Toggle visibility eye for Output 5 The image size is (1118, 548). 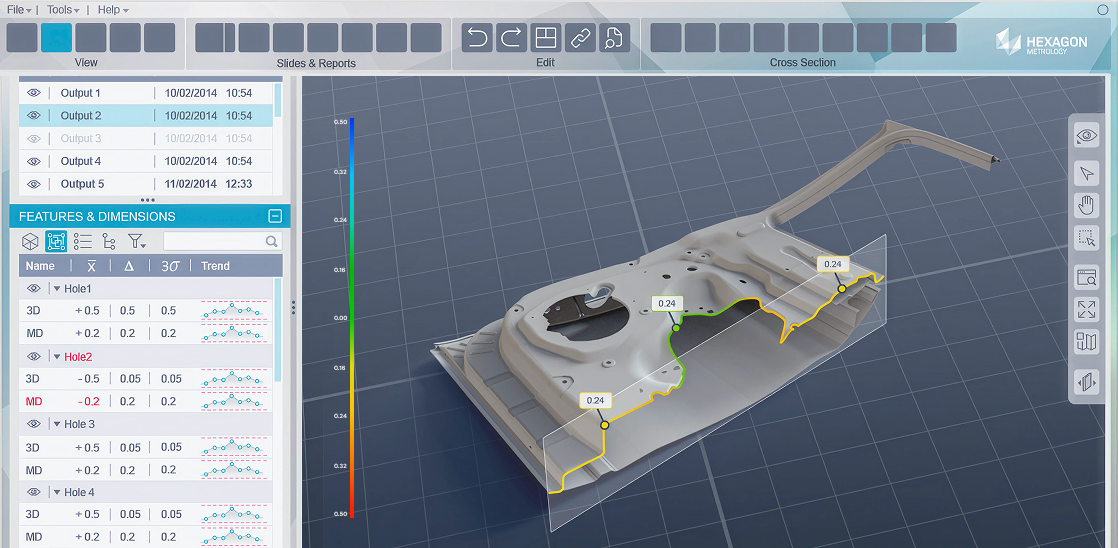34,184
